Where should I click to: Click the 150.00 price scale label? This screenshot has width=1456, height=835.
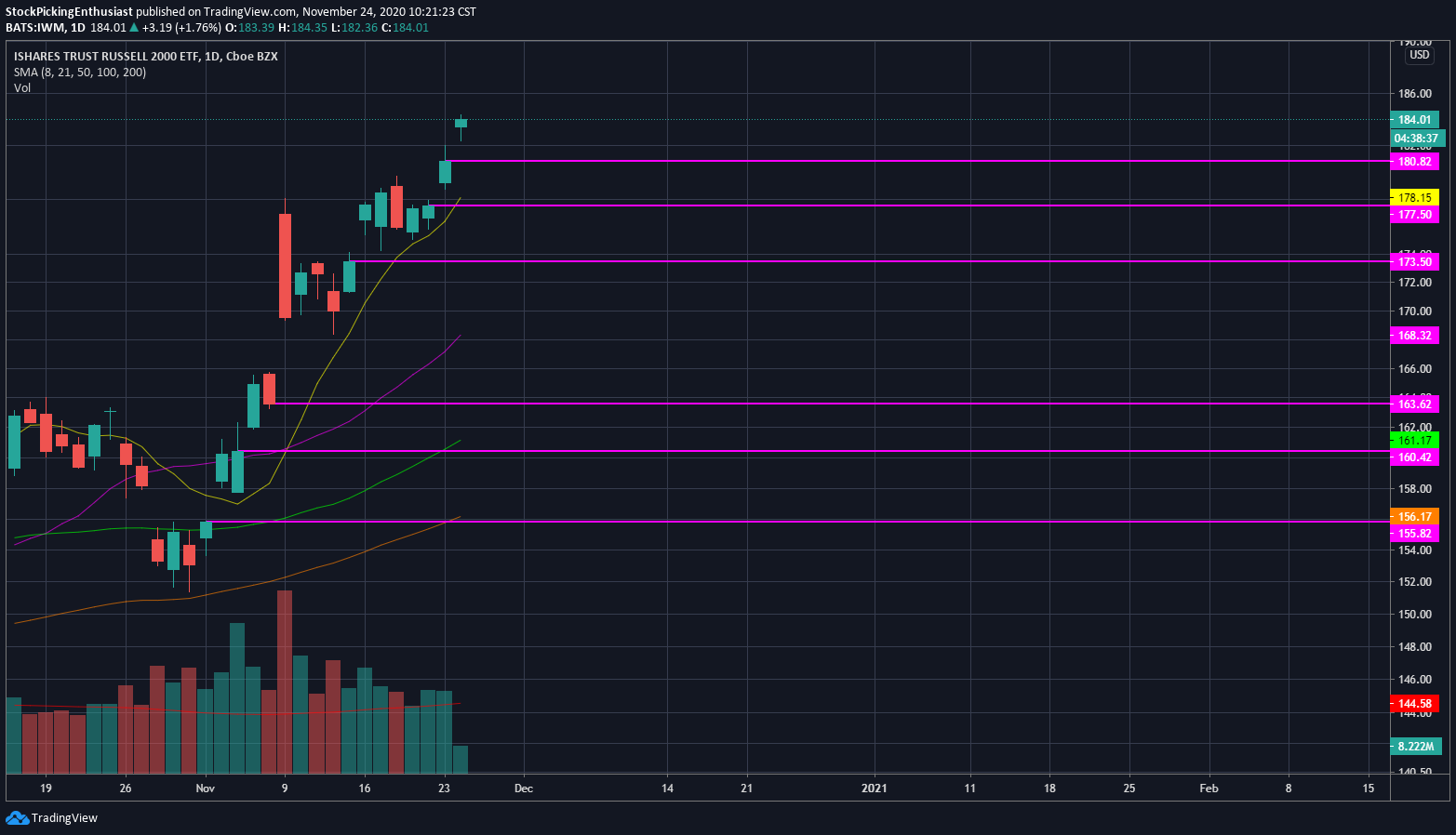(1414, 615)
